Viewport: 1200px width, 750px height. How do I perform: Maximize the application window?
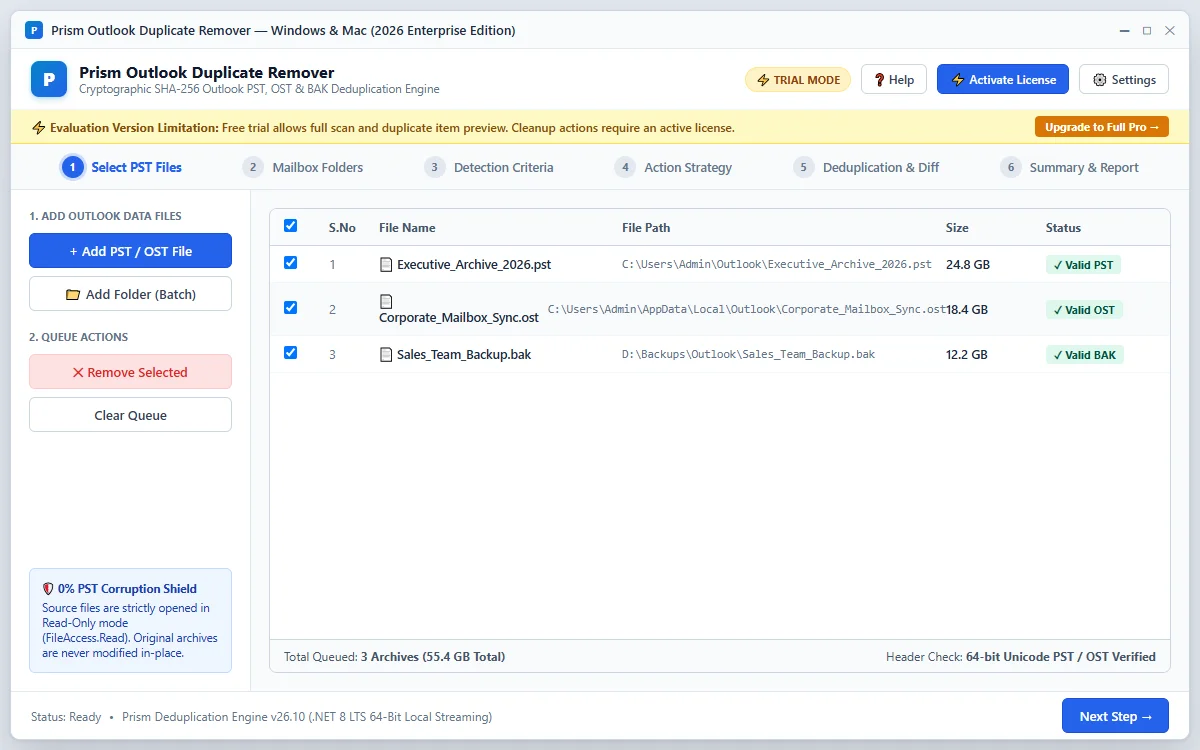1147,30
